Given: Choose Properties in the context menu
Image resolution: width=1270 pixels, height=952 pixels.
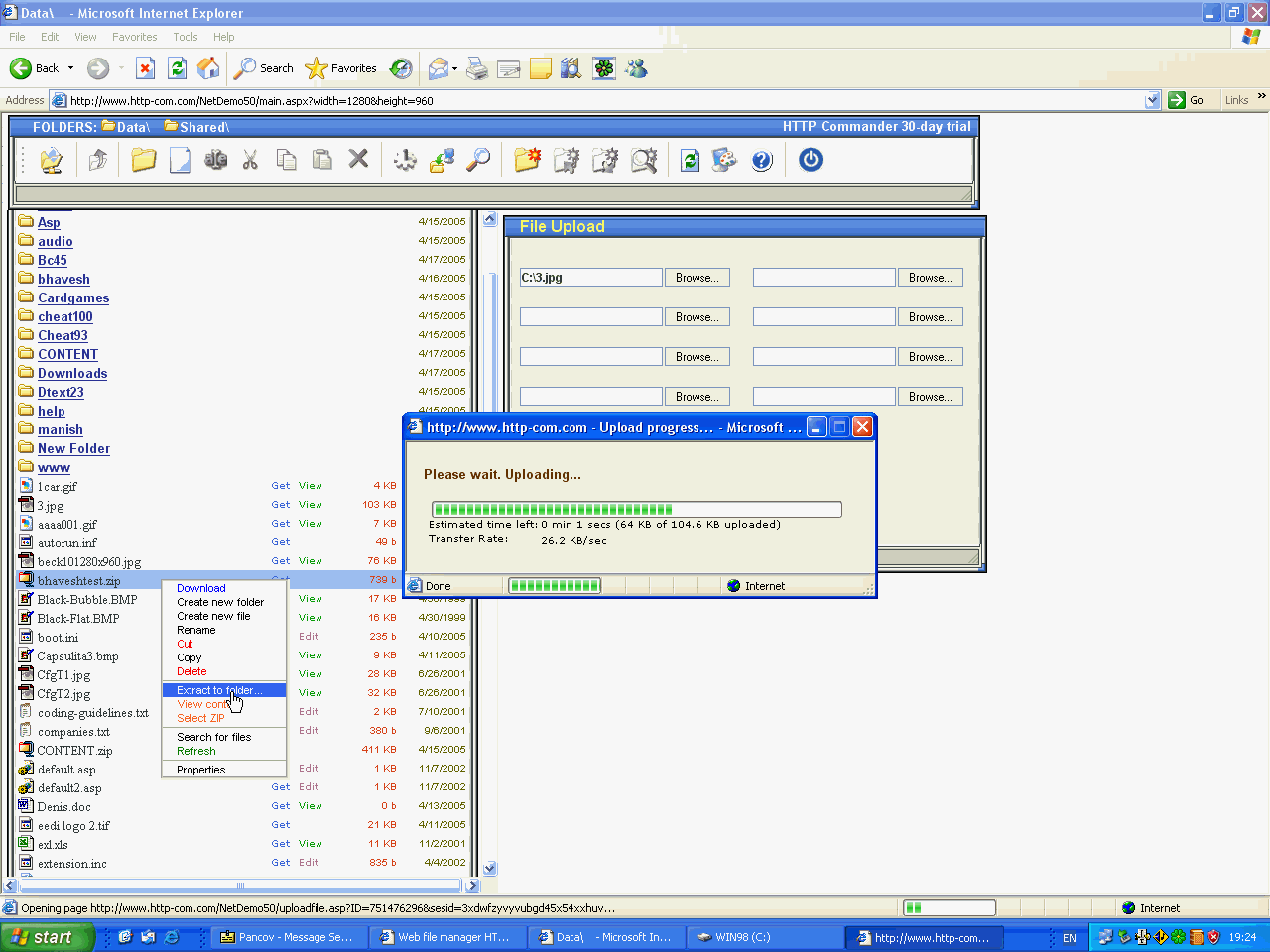Looking at the screenshot, I should tap(201, 770).
